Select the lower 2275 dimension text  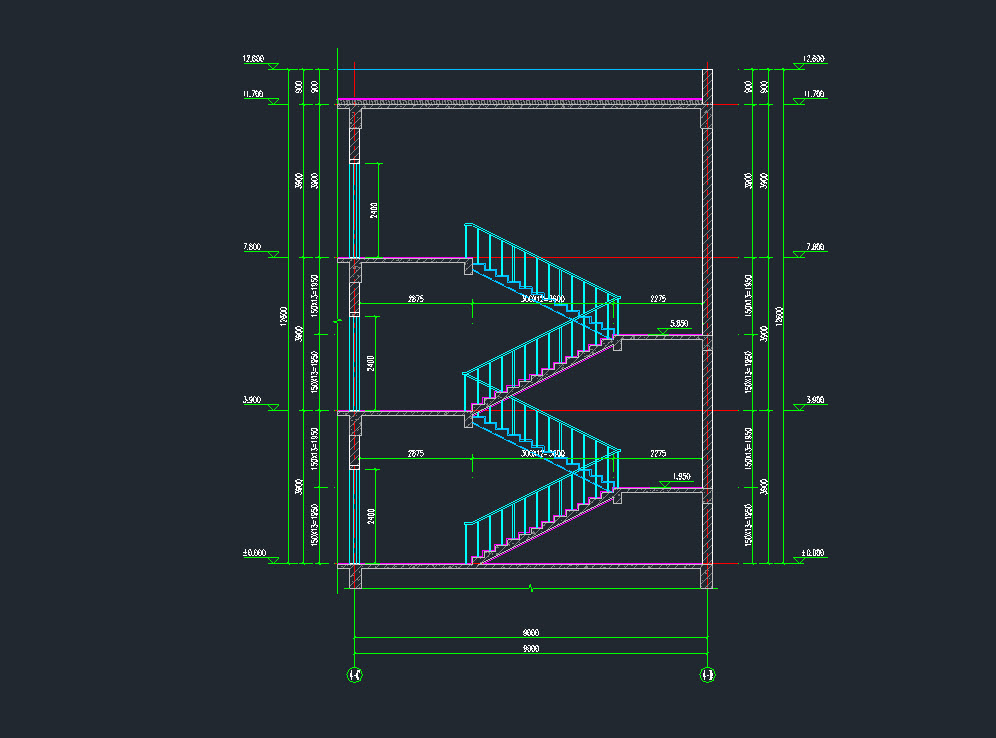coord(658,453)
